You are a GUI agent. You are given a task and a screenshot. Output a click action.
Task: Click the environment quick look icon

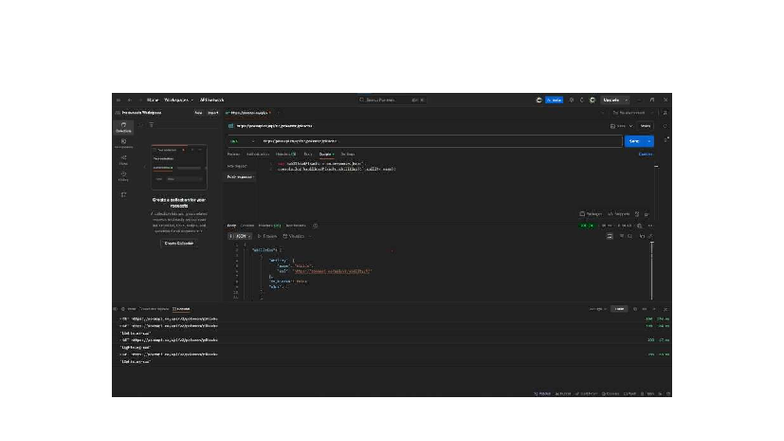(665, 113)
